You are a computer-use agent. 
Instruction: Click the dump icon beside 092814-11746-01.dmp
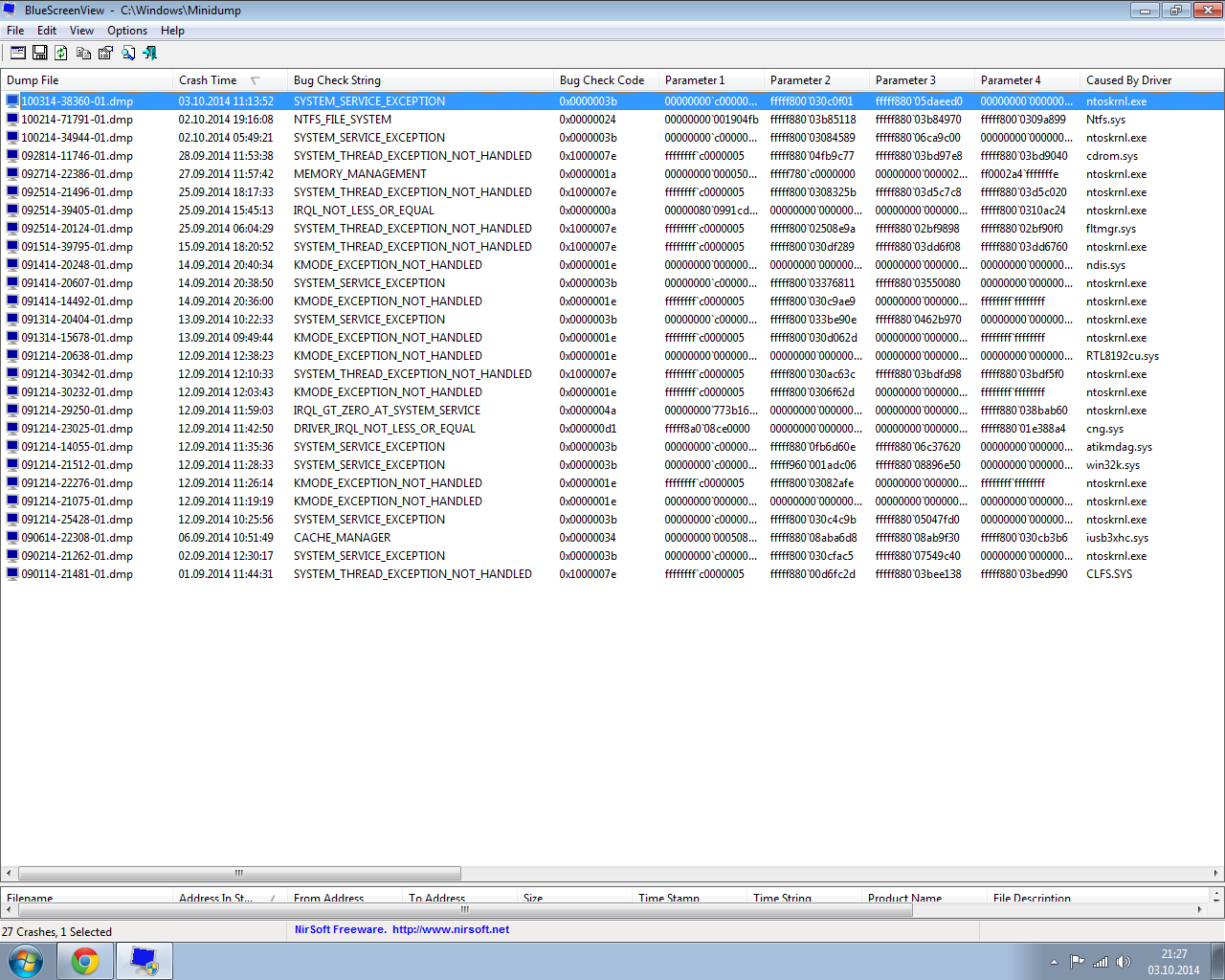coord(12,156)
